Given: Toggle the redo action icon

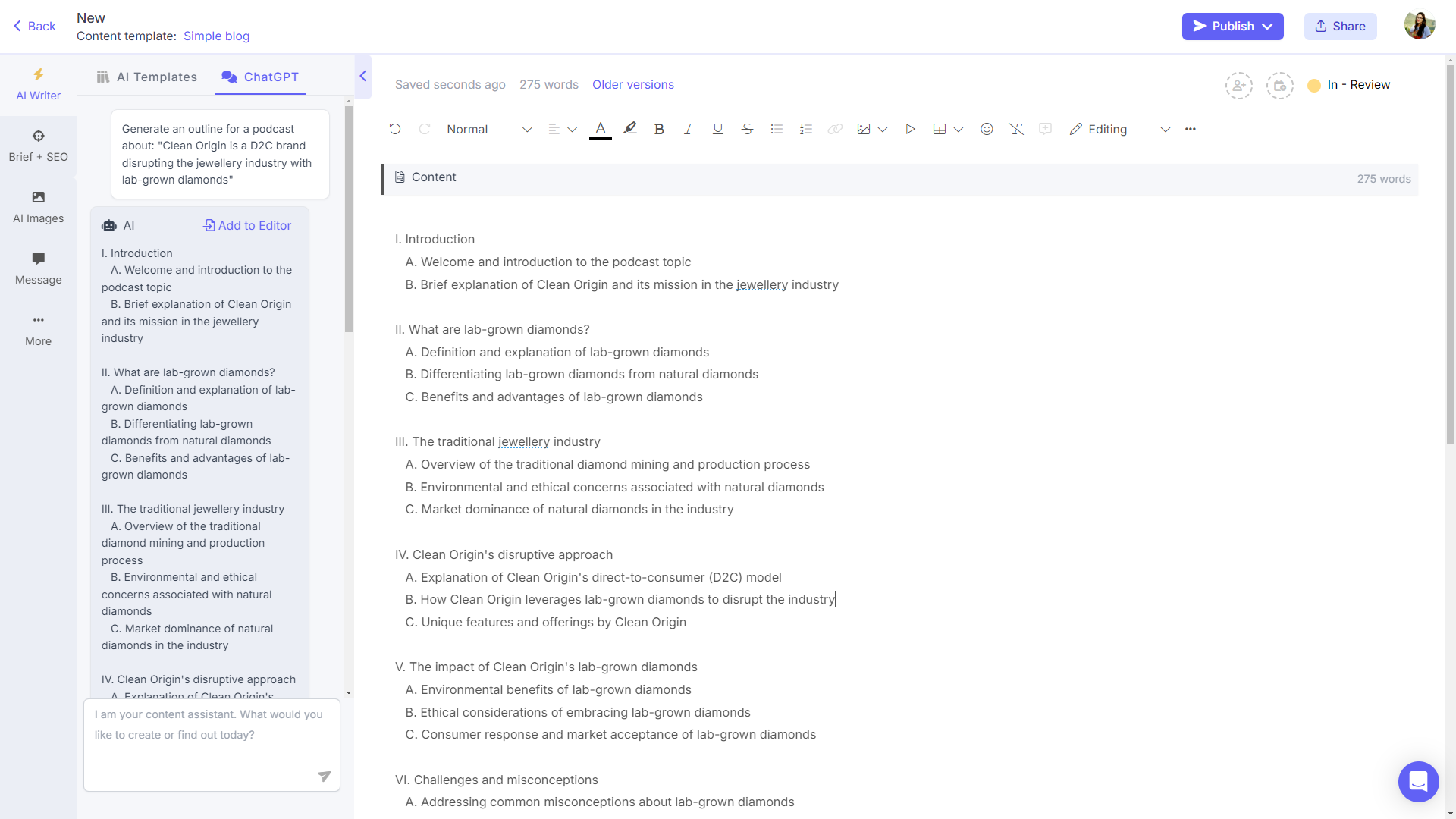Looking at the screenshot, I should (424, 129).
